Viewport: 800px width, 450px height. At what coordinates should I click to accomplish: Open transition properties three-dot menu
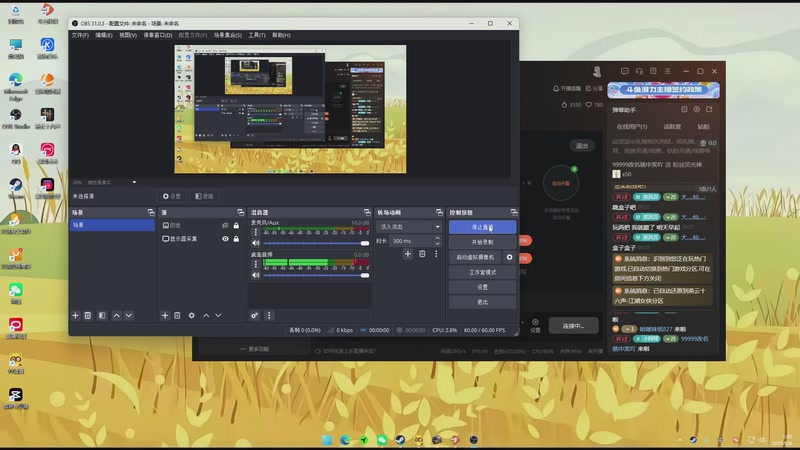point(436,254)
